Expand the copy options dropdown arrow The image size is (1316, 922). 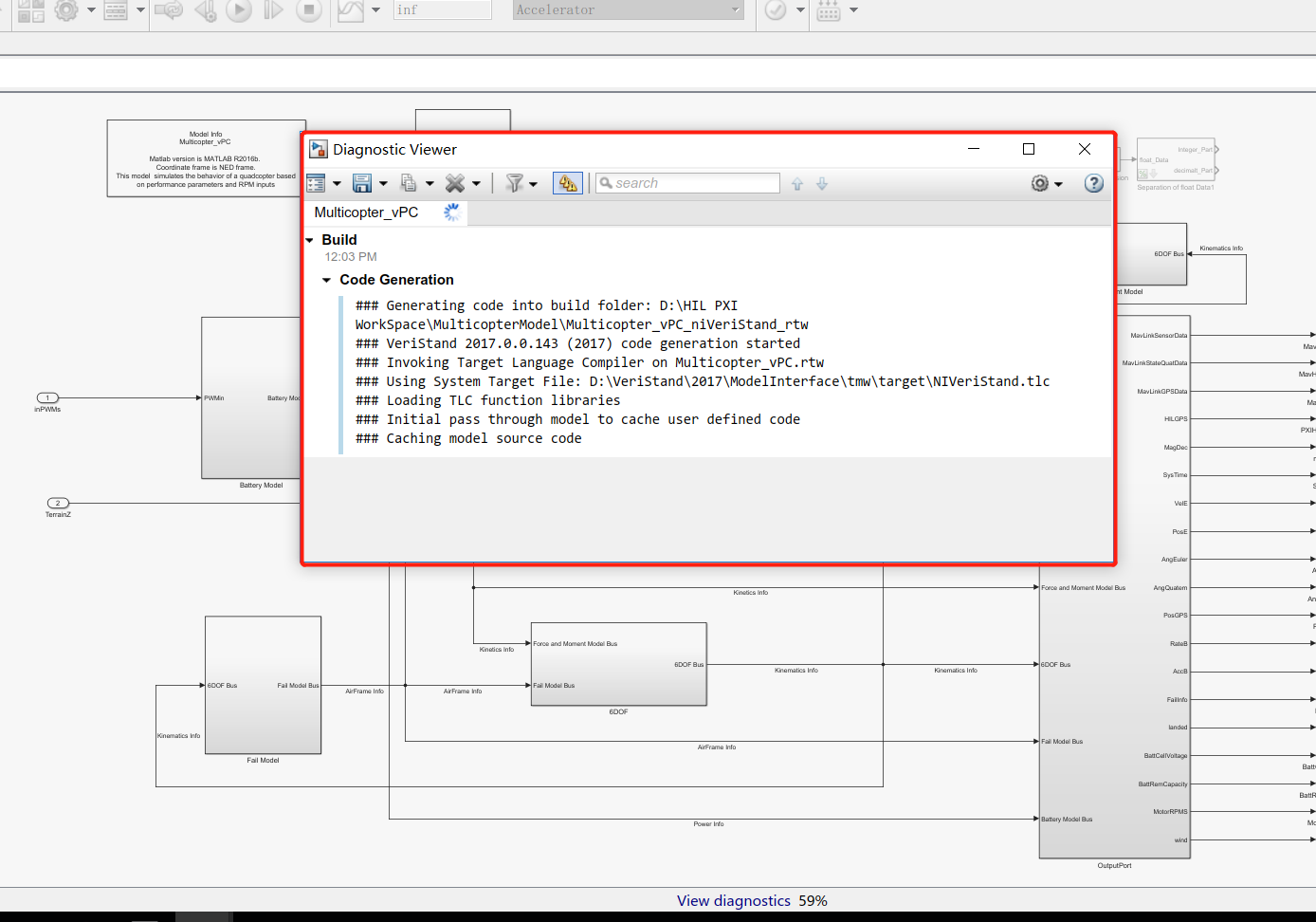click(x=430, y=184)
